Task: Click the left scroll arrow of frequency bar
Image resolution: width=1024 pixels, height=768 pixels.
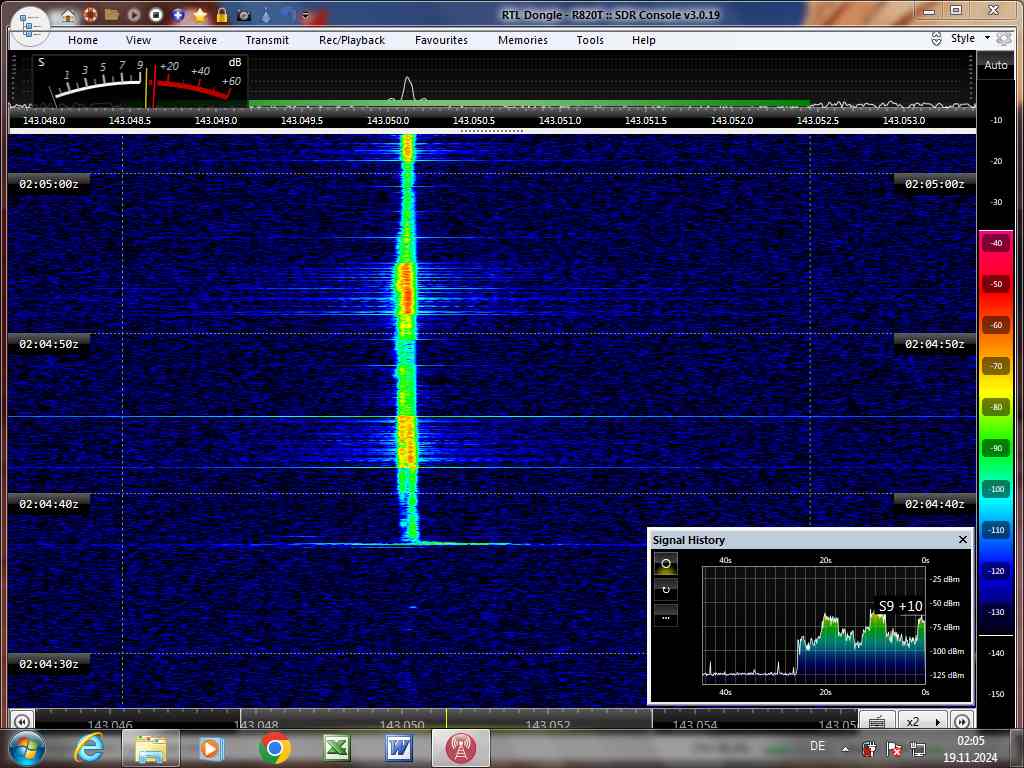Action: tap(22, 722)
